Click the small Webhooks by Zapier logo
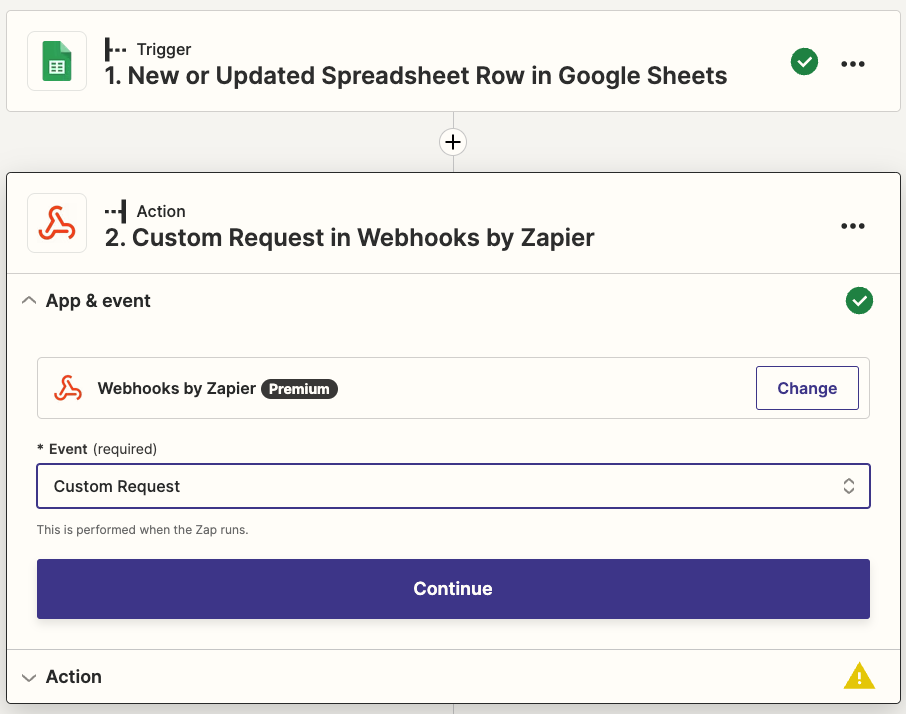 click(68, 388)
